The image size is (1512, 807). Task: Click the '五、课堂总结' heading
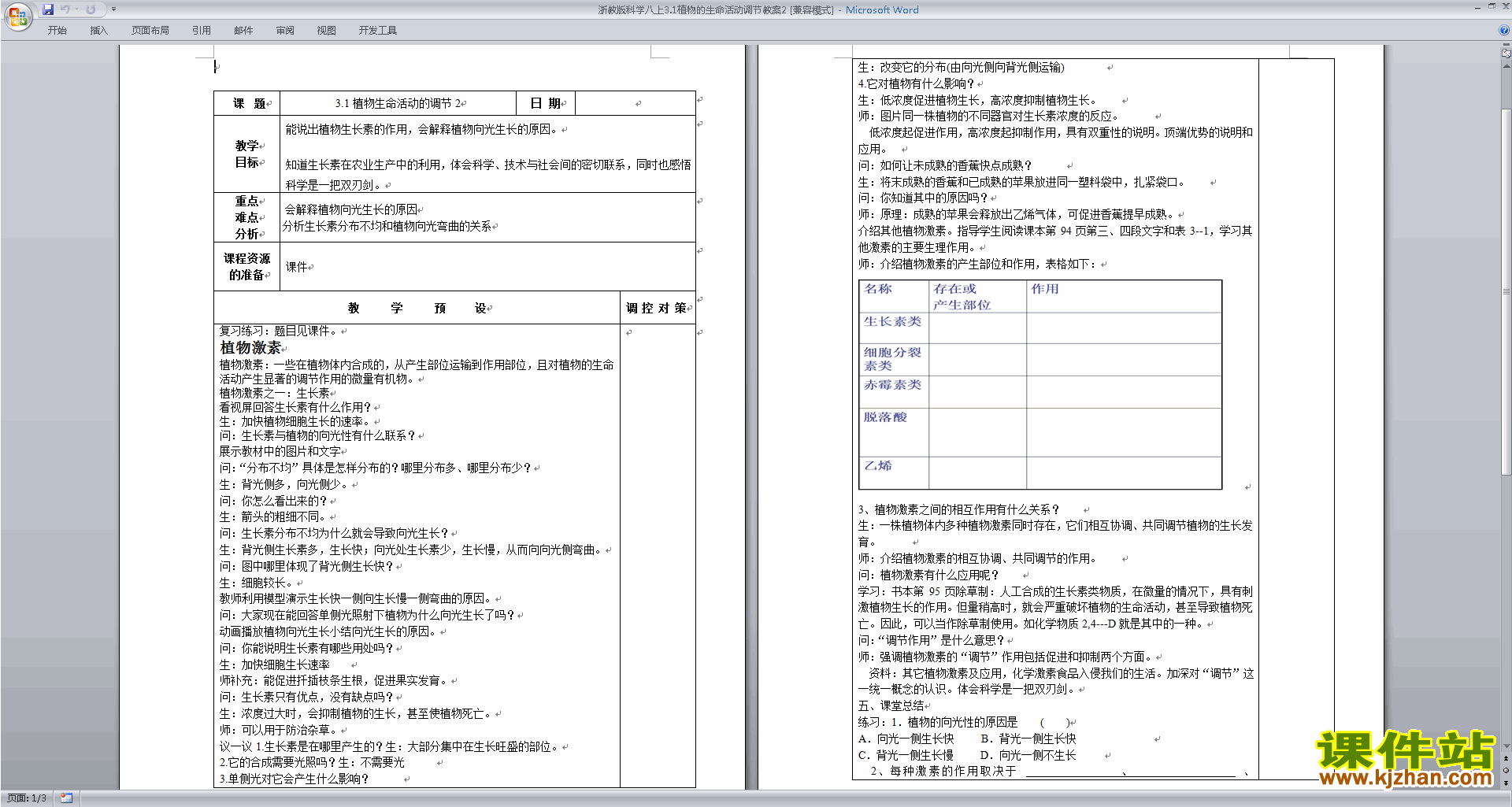point(891,705)
